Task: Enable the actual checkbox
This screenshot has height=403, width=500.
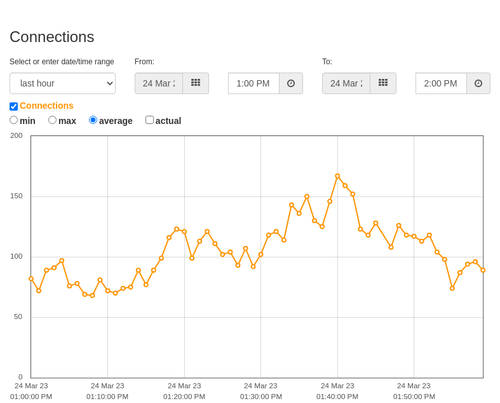Action: (x=149, y=120)
